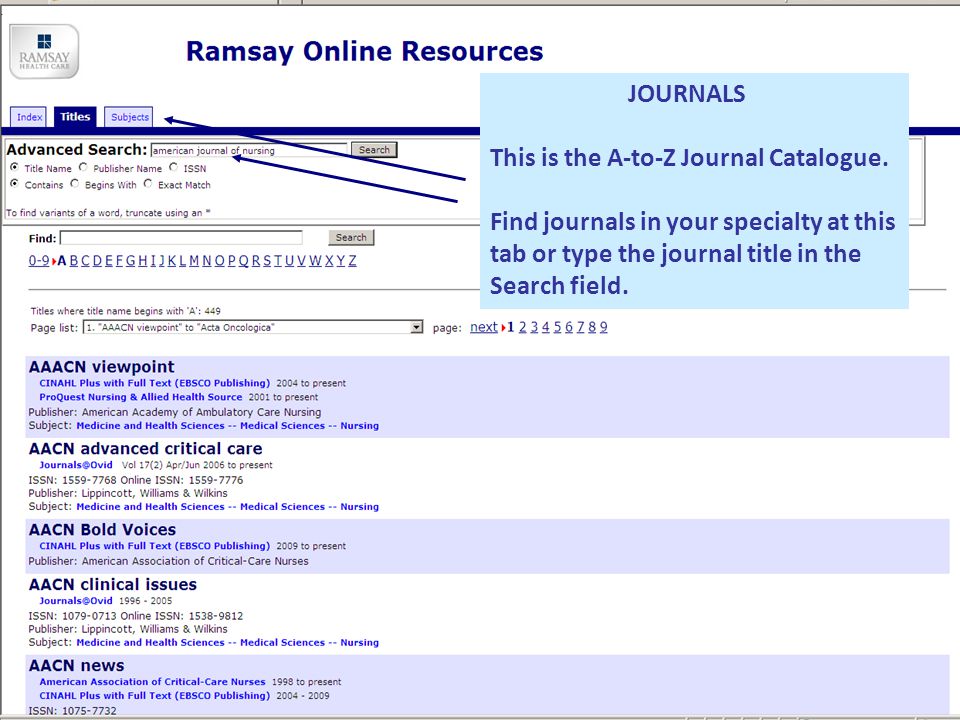Click the AAACN viewpoint title
This screenshot has height=720, width=960.
[102, 367]
